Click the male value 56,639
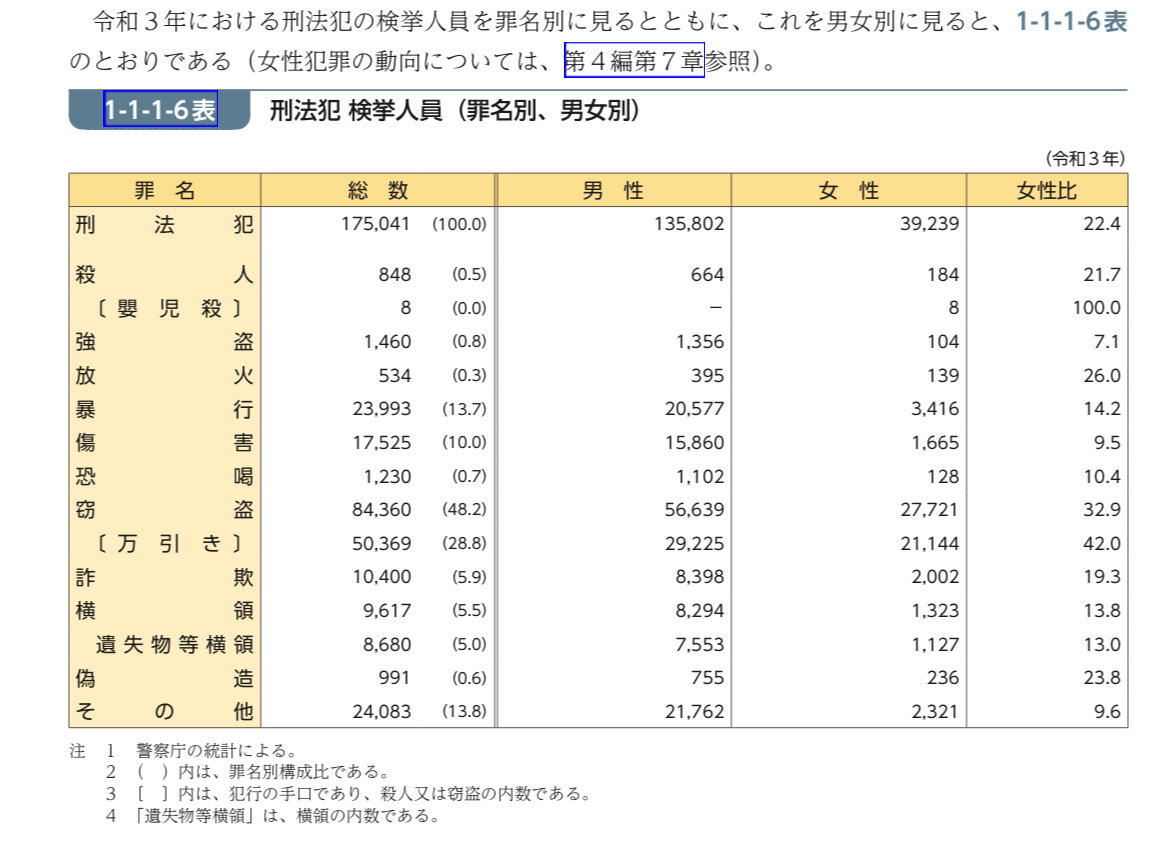 tap(694, 510)
